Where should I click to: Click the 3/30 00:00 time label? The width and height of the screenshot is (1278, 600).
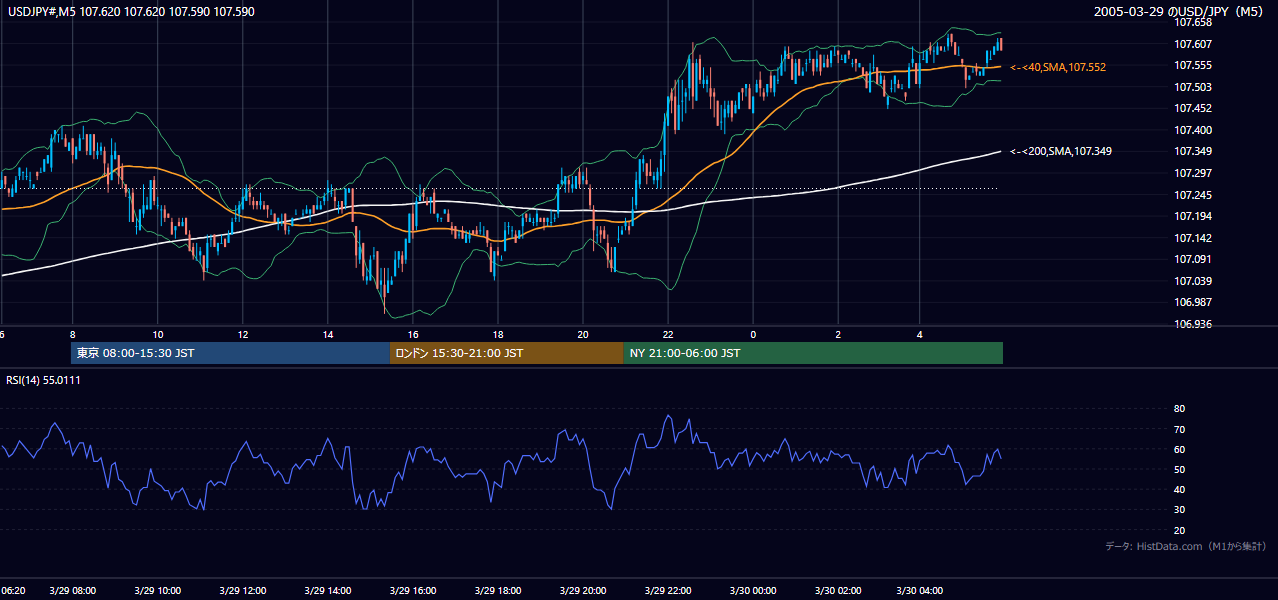[752, 590]
